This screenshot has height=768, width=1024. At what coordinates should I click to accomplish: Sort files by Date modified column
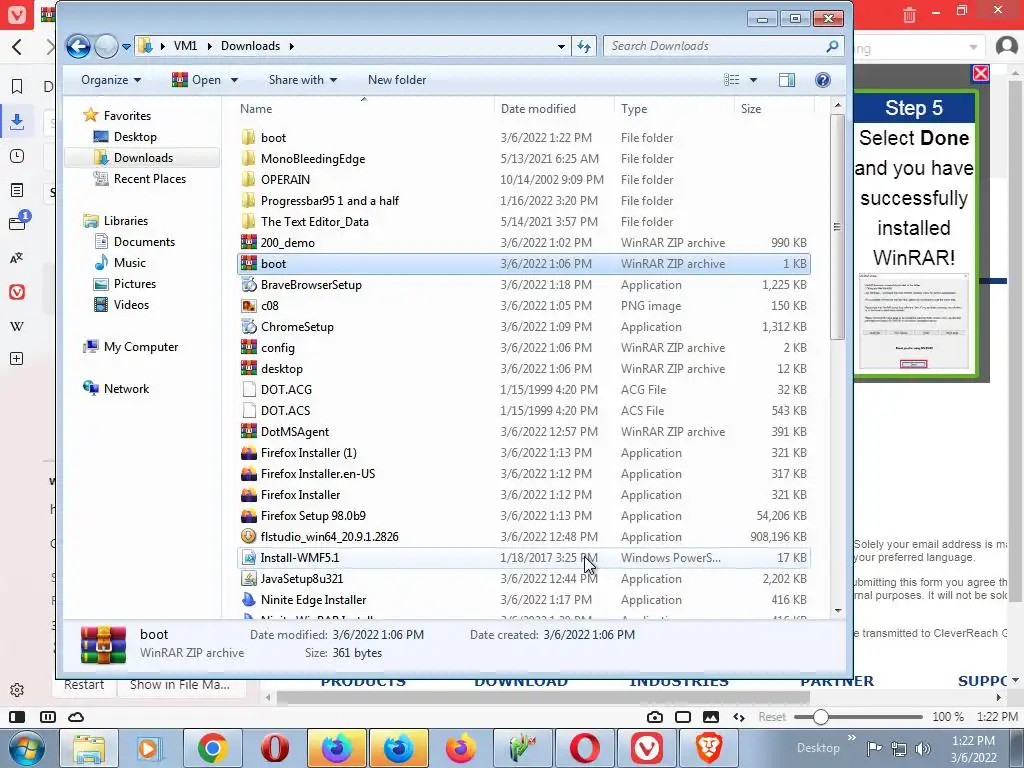[x=554, y=108]
